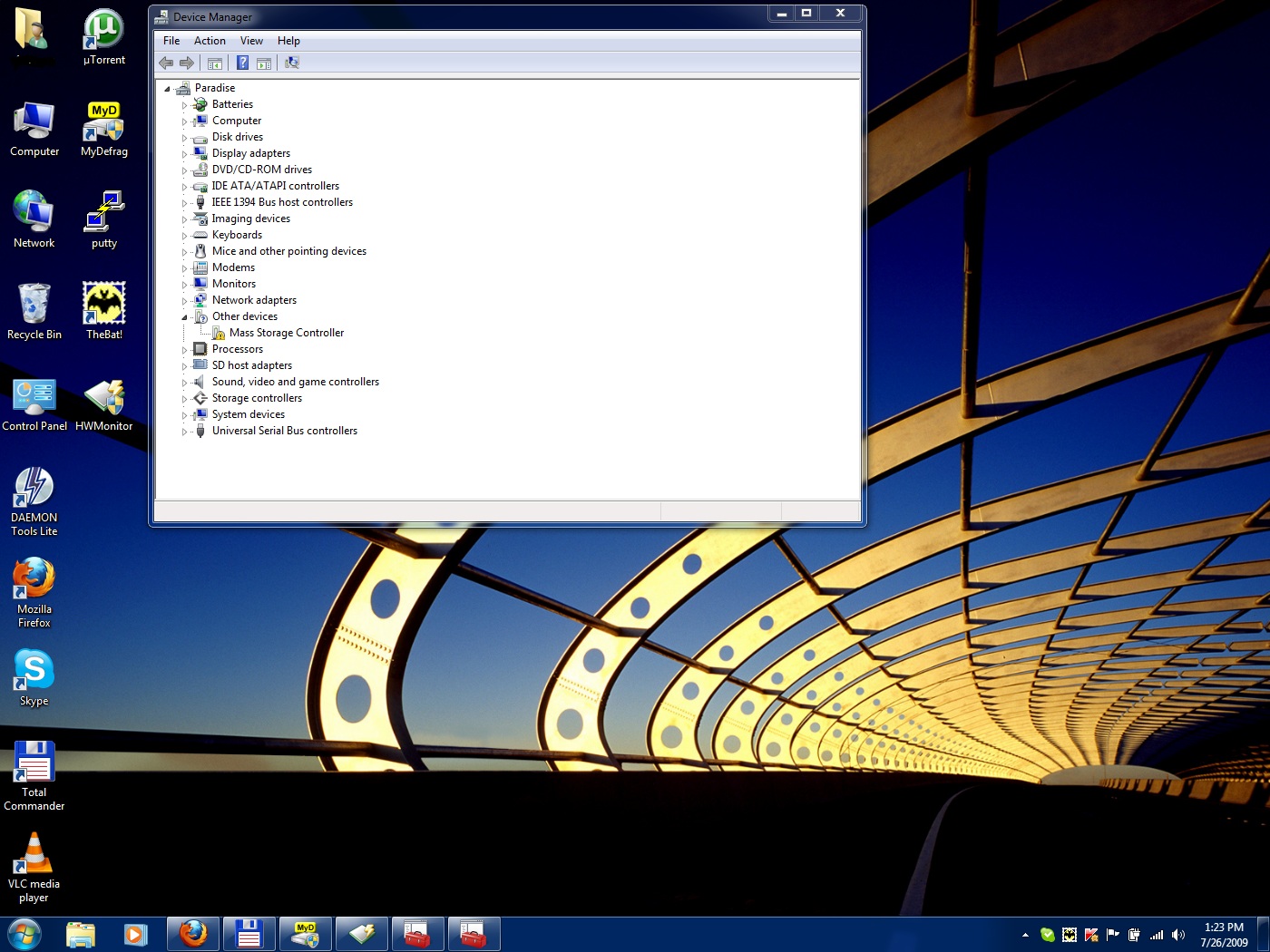Click the MyDefrag desktop icon
This screenshot has width=1270, height=952.
tap(104, 129)
